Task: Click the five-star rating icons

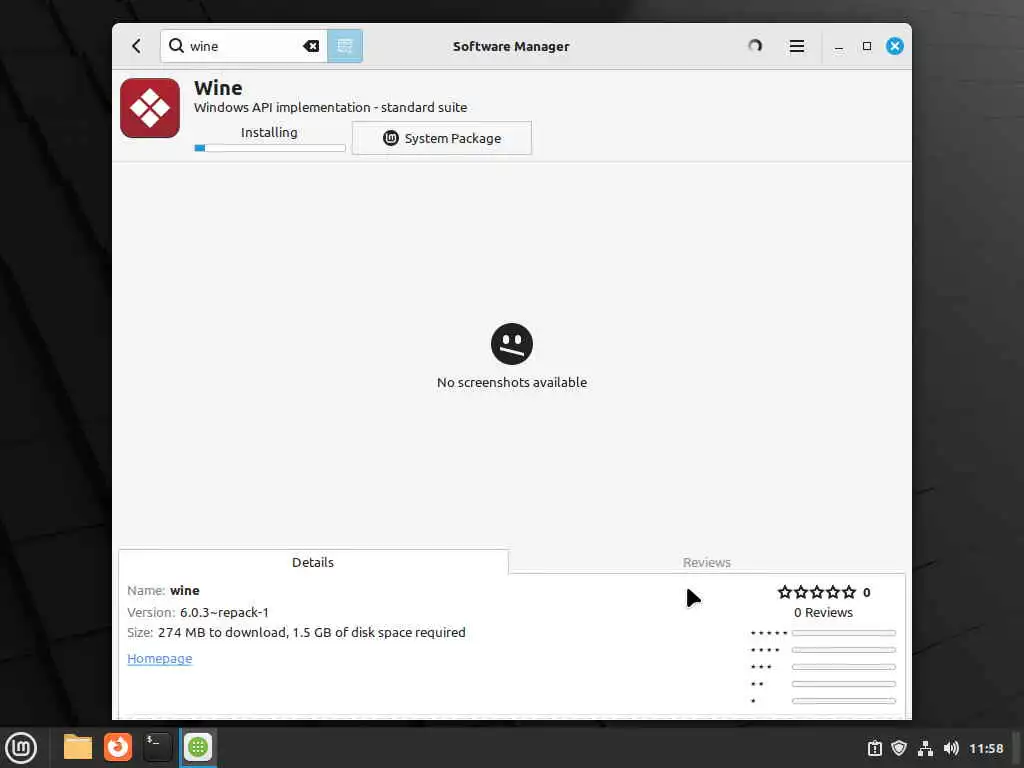Action: tap(816, 592)
